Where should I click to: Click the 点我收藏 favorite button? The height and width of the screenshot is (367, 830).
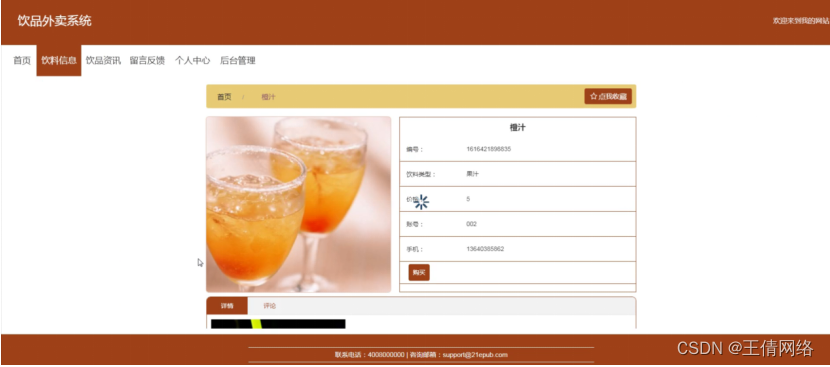click(x=608, y=96)
